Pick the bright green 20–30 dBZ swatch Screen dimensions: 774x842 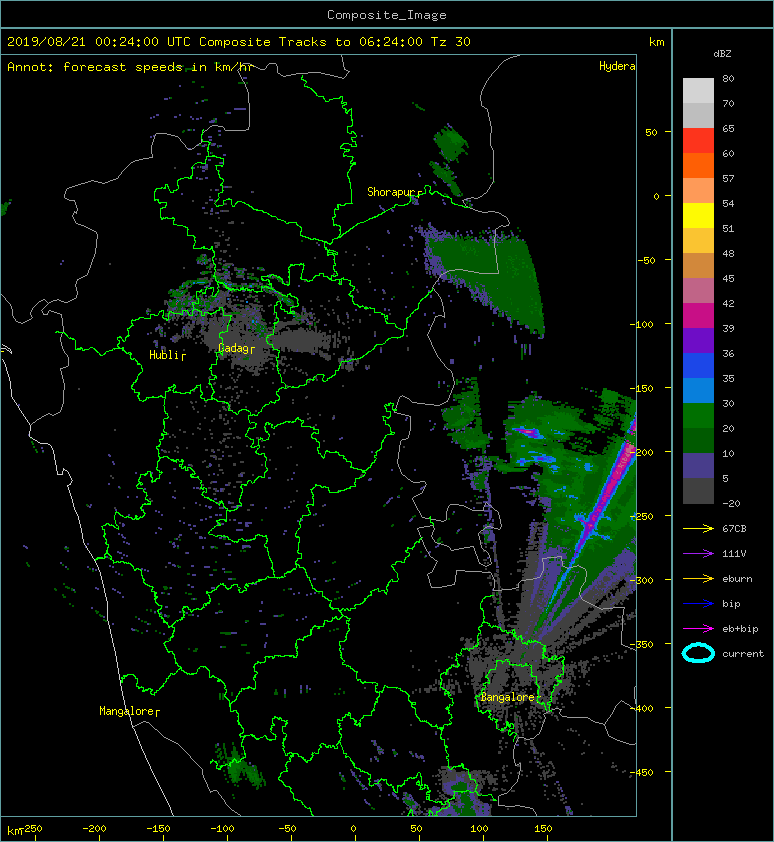click(698, 416)
